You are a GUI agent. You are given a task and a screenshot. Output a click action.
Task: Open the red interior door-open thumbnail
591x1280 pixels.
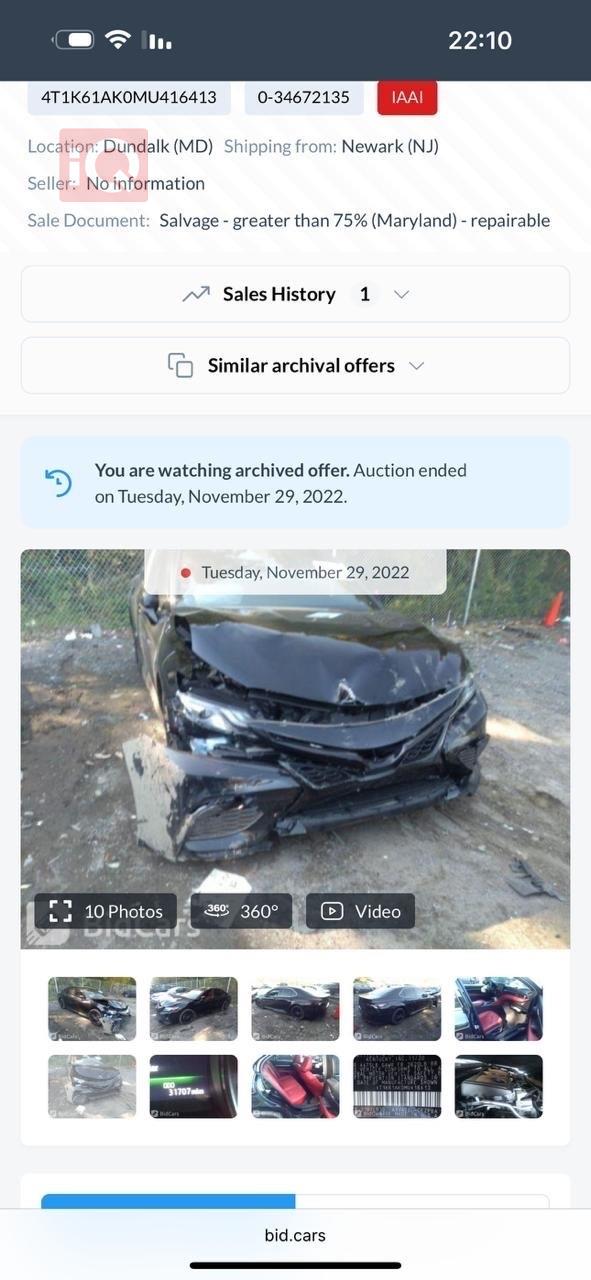tap(499, 1009)
